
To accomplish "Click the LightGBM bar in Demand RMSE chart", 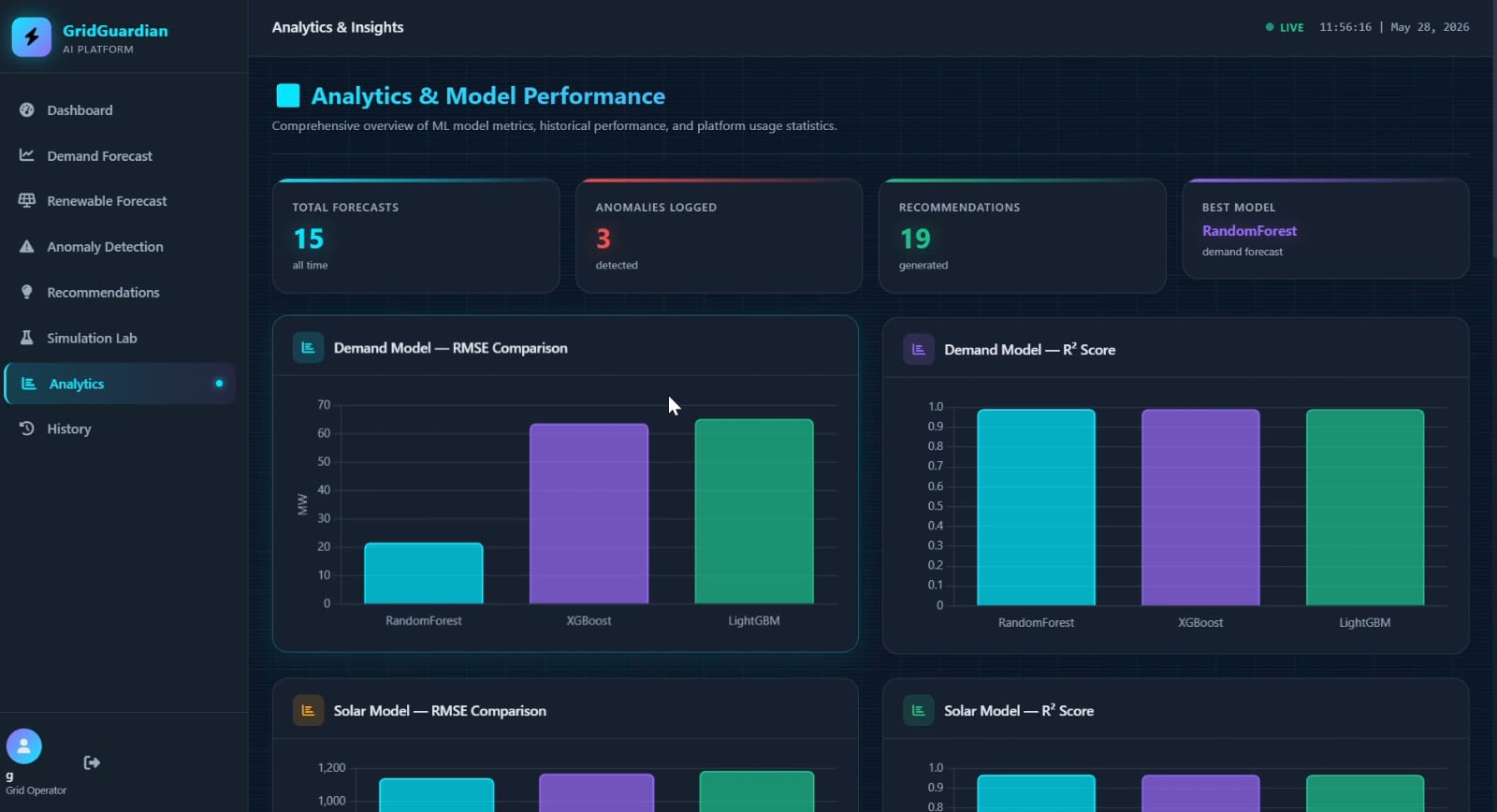I will tap(754, 512).
